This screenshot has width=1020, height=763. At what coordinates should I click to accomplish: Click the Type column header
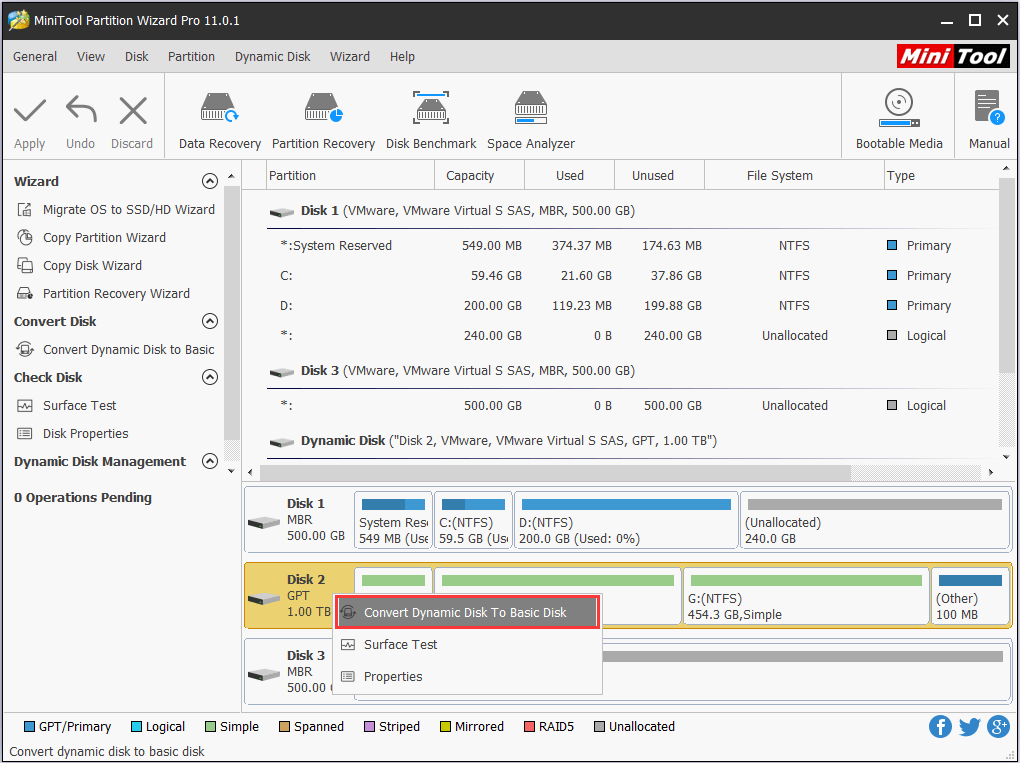[941, 176]
